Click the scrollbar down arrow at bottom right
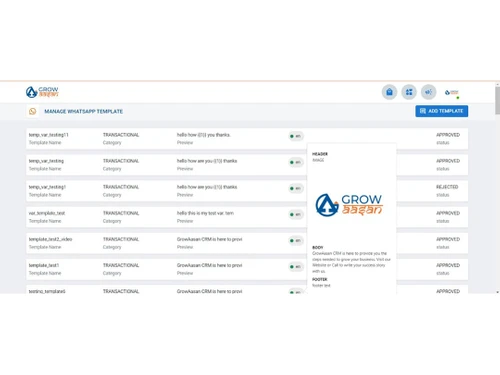 pos(497,292)
